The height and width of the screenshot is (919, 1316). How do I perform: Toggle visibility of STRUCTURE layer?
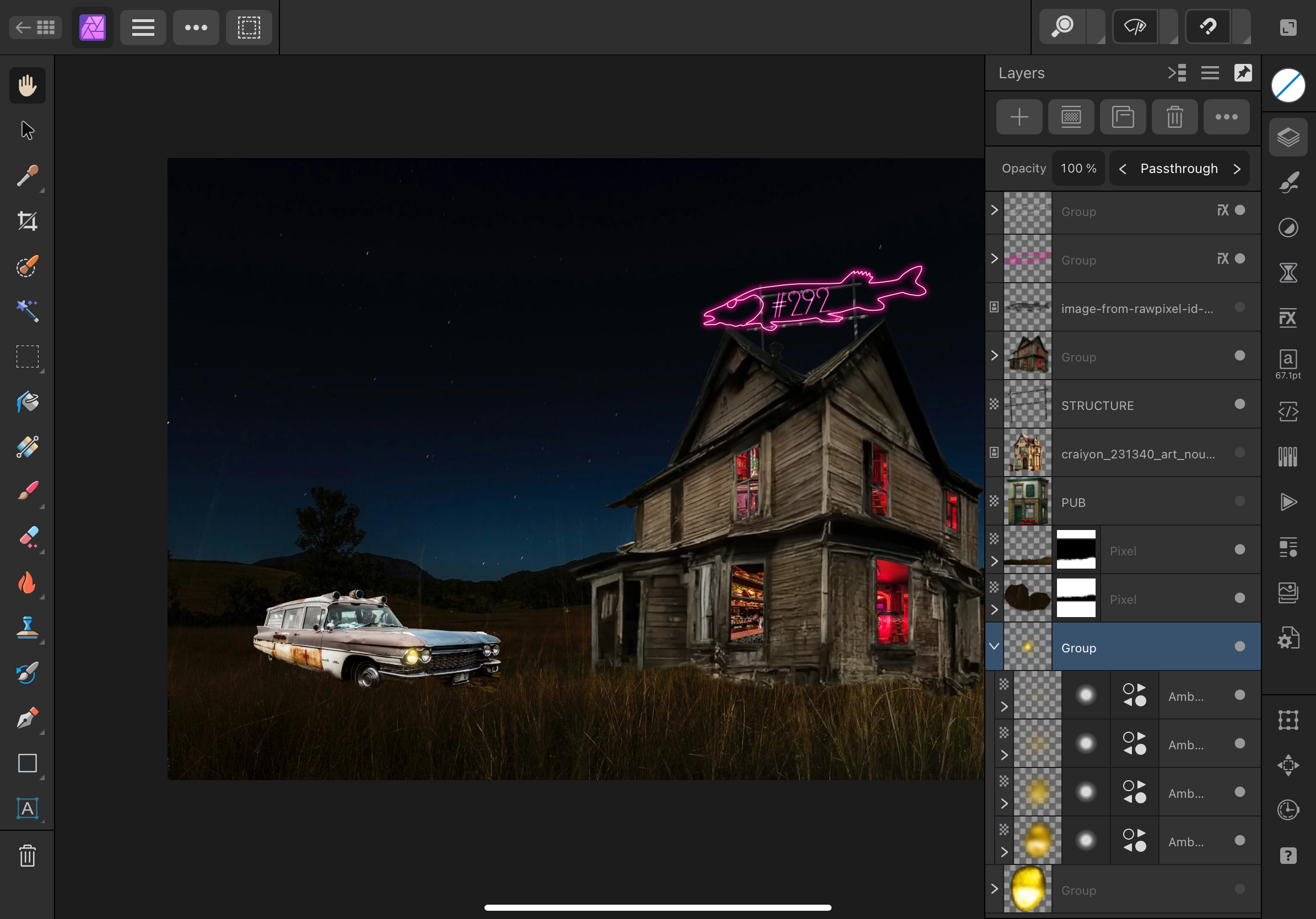click(1240, 404)
